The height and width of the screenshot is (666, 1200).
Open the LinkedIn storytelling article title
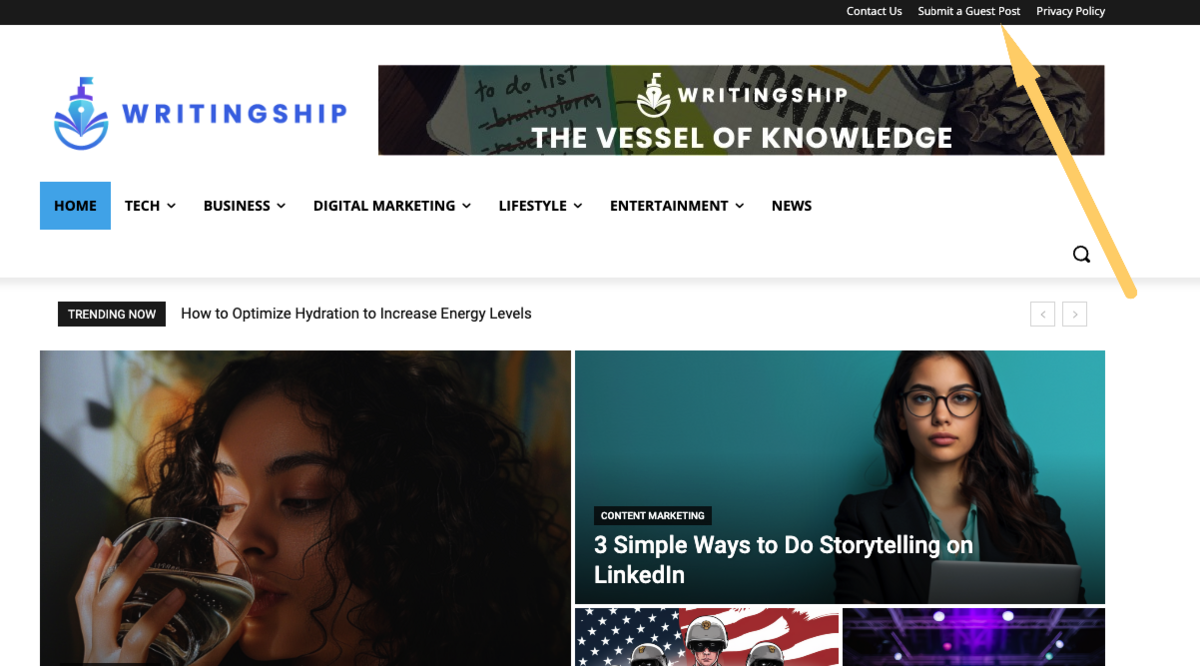pyautogui.click(x=783, y=560)
